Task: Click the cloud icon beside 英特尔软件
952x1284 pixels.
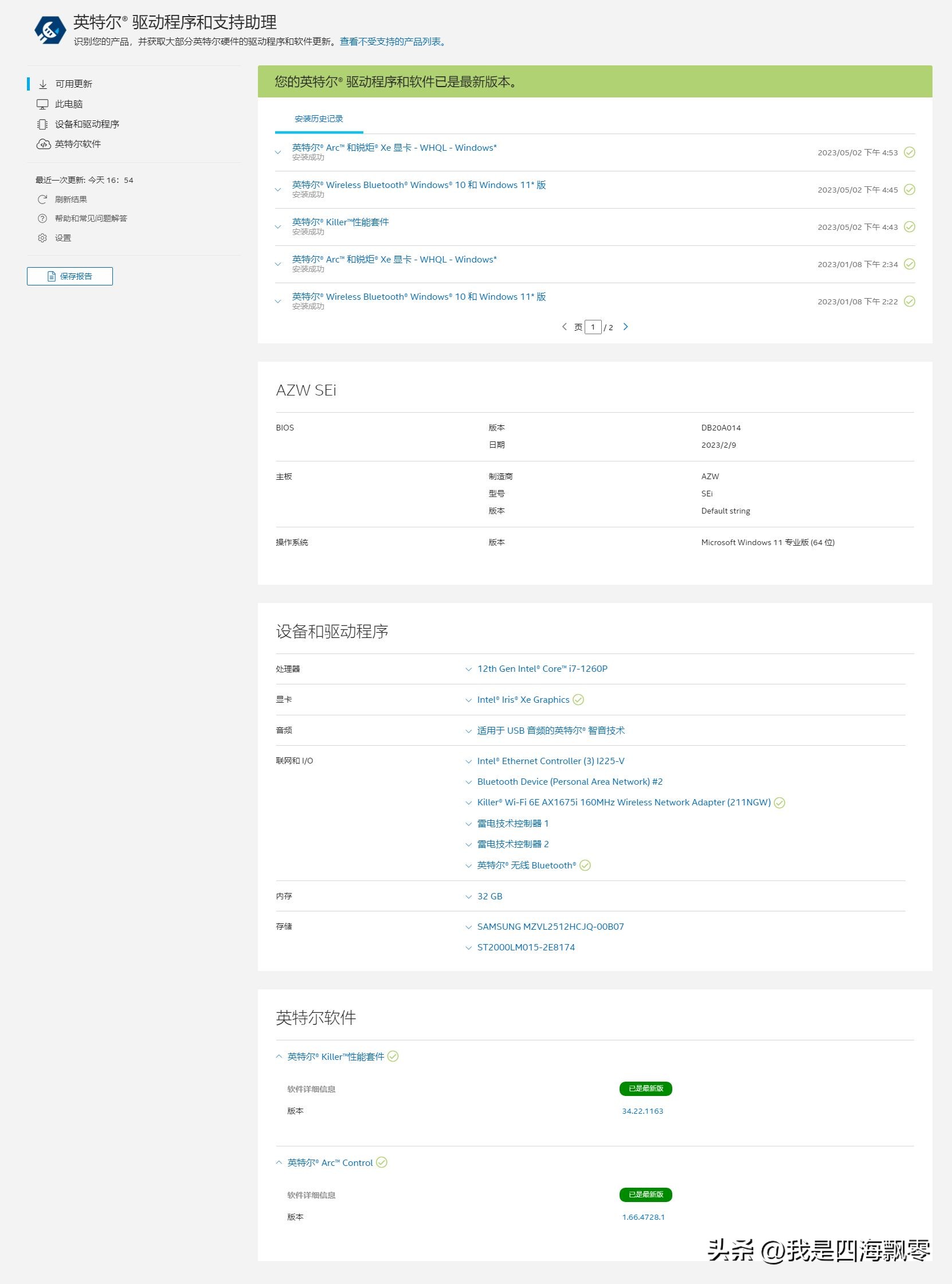Action: pyautogui.click(x=43, y=144)
